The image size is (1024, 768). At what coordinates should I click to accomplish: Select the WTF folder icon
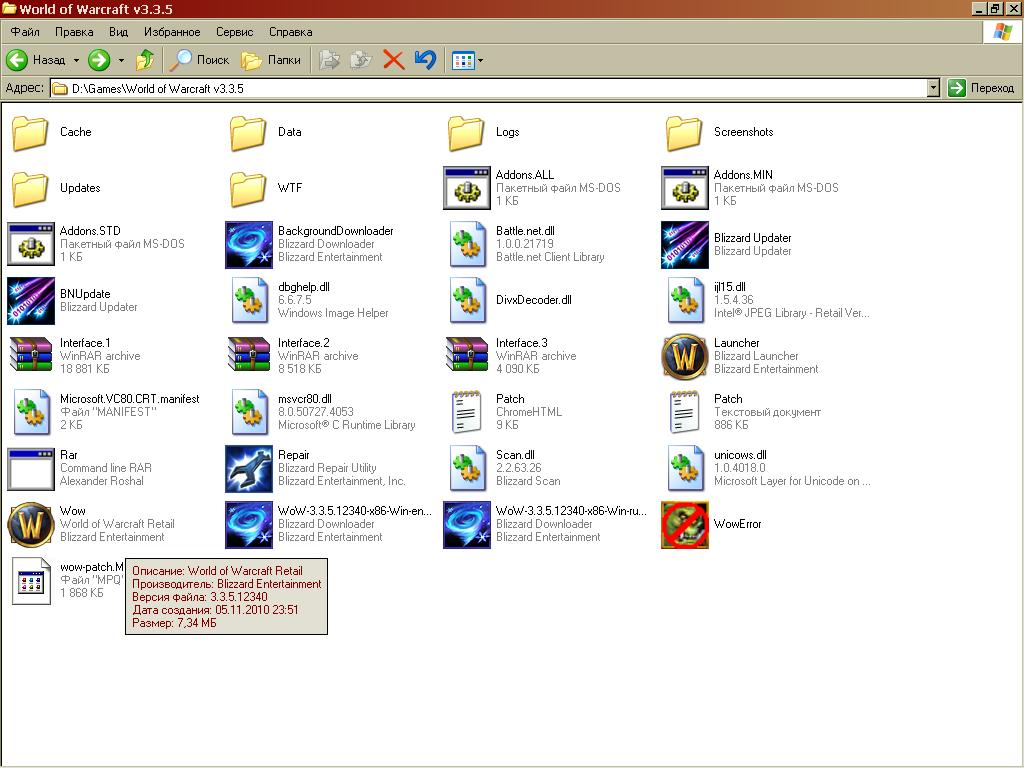click(x=248, y=189)
